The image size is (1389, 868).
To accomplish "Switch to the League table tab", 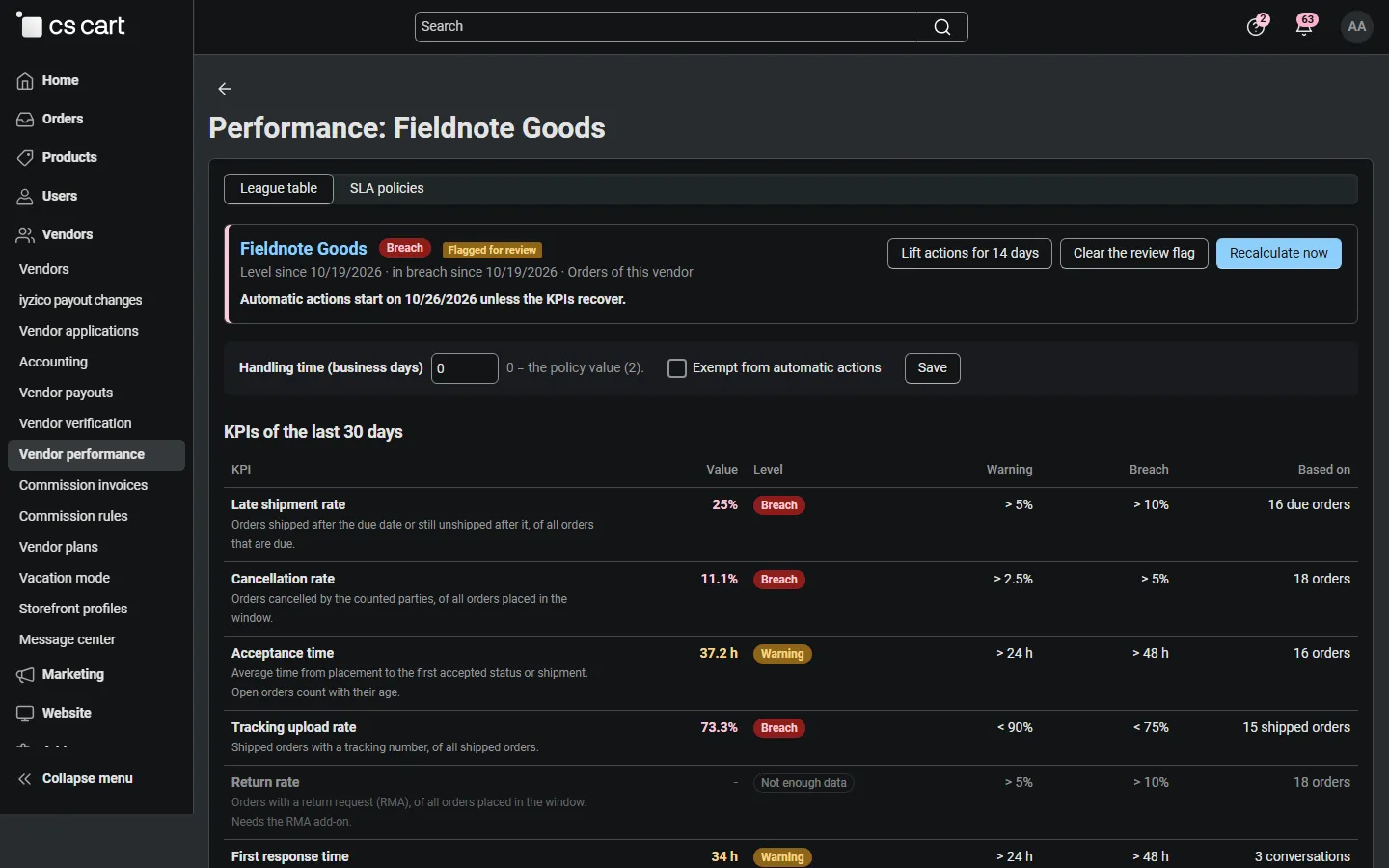I will pos(279,189).
